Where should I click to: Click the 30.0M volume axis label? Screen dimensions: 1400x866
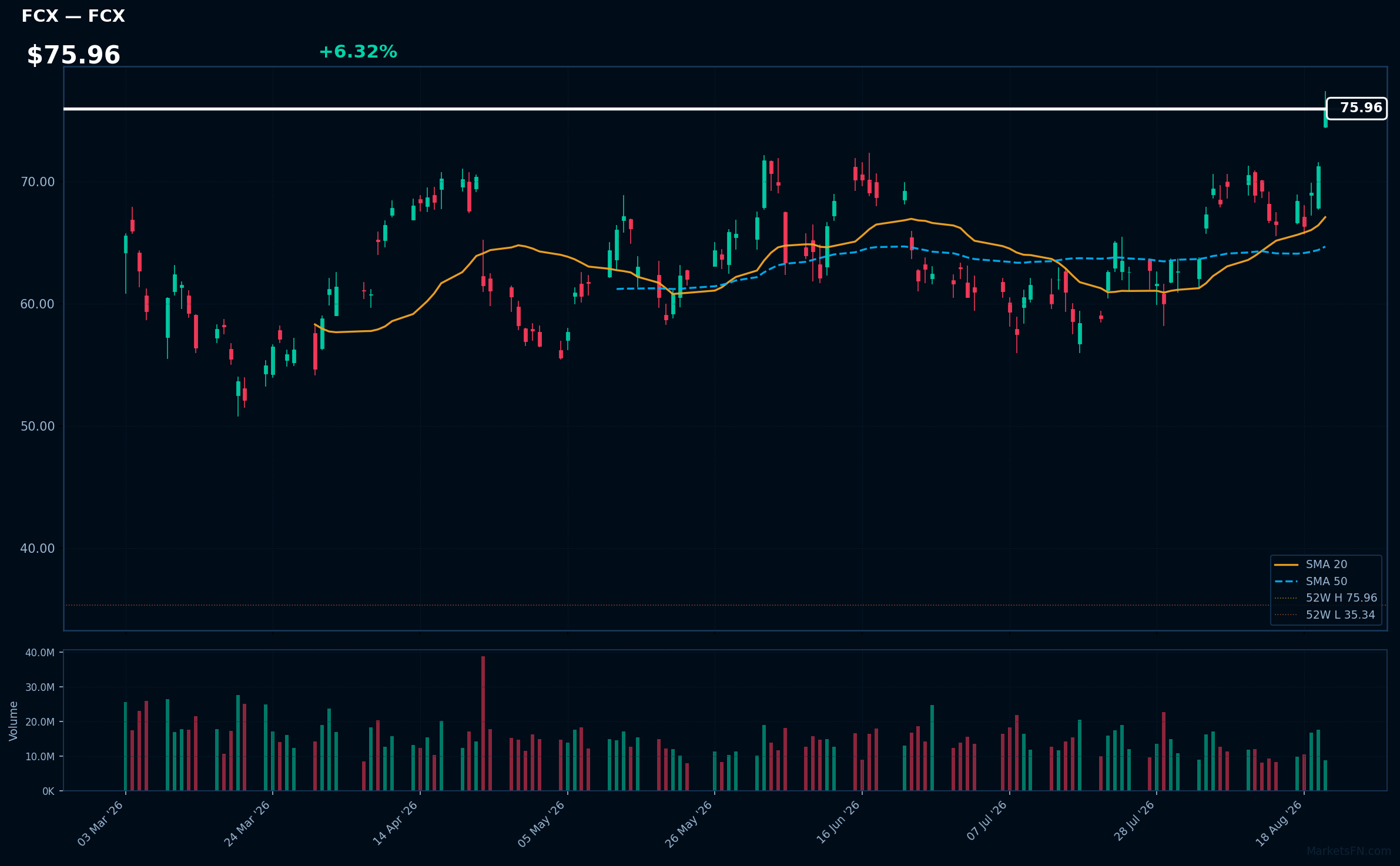pyautogui.click(x=40, y=687)
